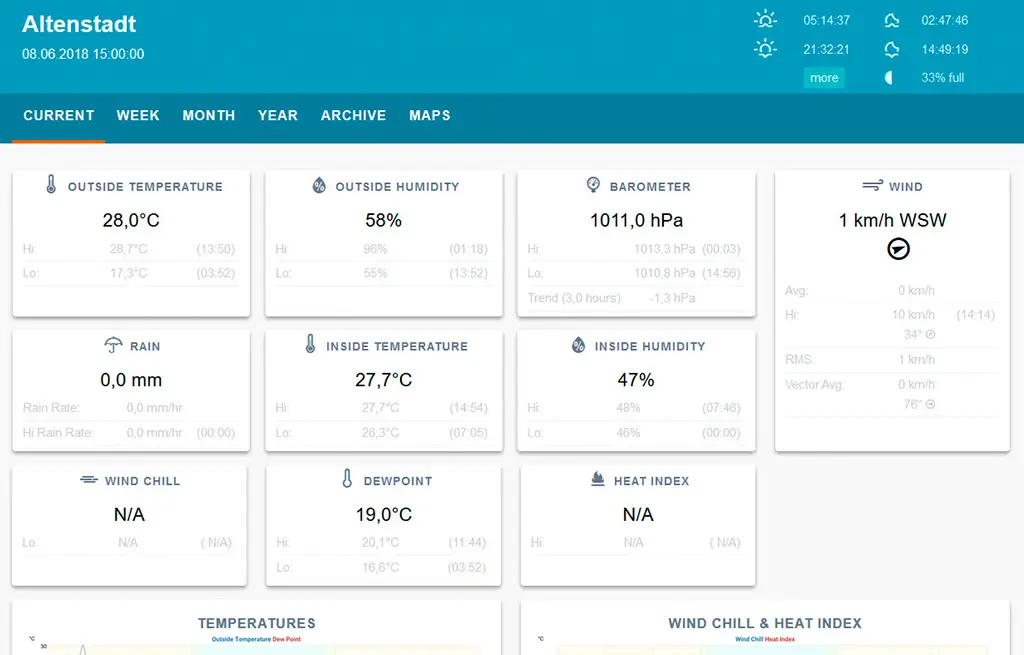Click the 33% full moon phase text
Viewport: 1024px width, 655px height.
(942, 78)
